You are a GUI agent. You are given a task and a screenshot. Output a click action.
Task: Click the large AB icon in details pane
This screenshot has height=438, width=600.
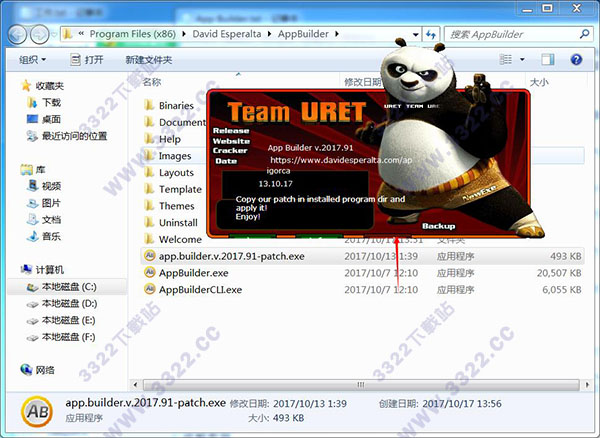pos(37,412)
